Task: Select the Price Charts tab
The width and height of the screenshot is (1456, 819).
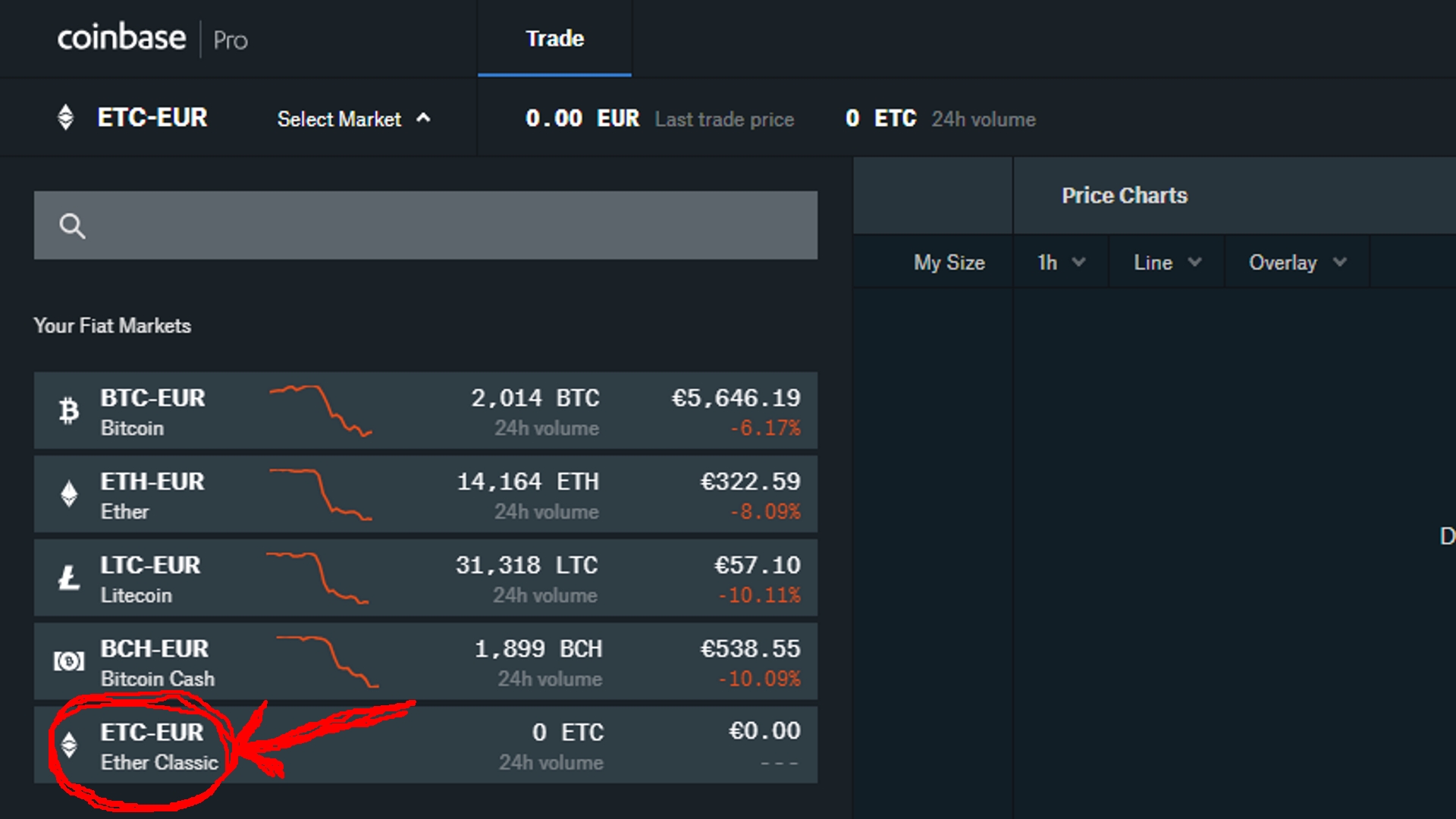Action: click(x=1124, y=196)
